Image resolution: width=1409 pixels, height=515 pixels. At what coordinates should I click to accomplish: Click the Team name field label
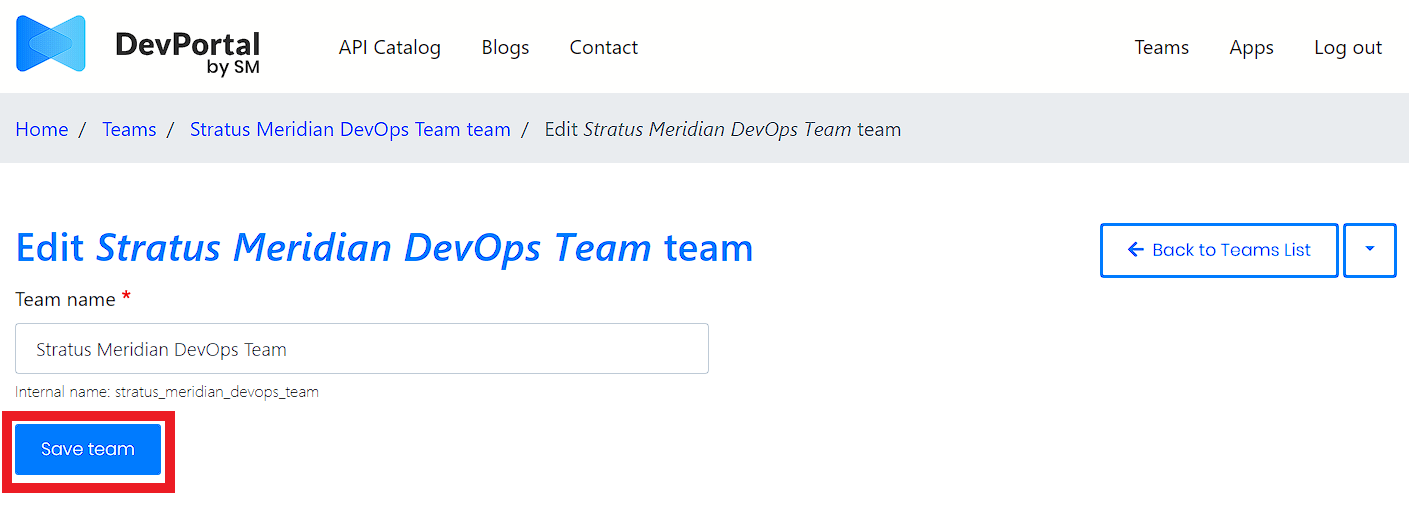pos(65,299)
